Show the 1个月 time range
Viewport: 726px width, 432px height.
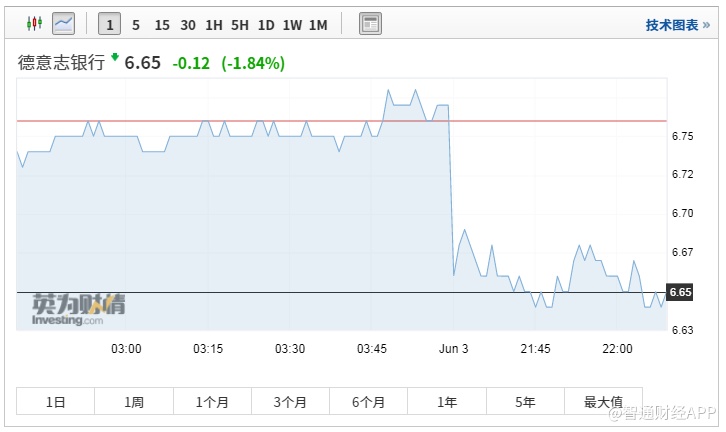212,402
